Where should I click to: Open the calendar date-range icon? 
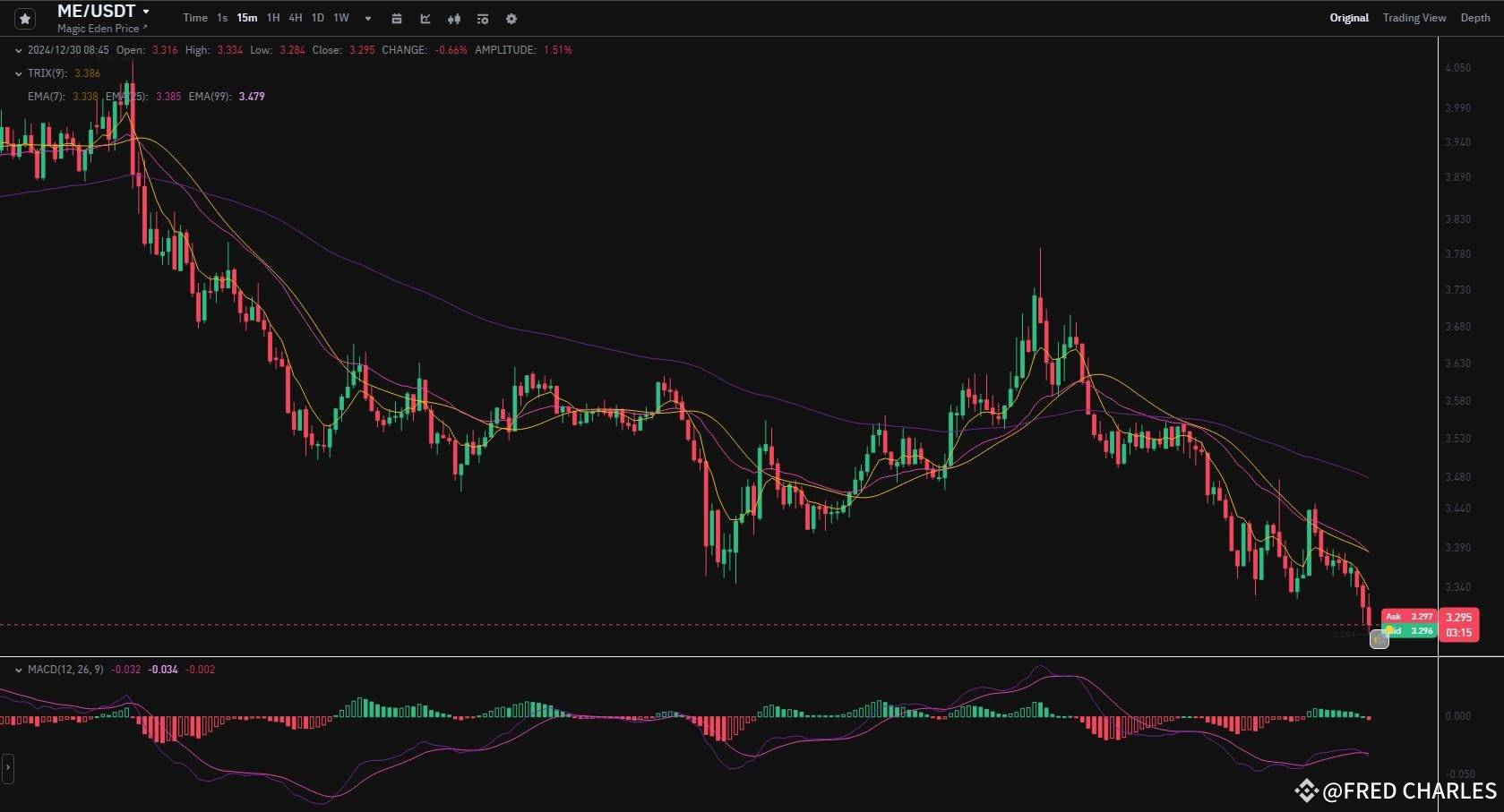[x=395, y=18]
